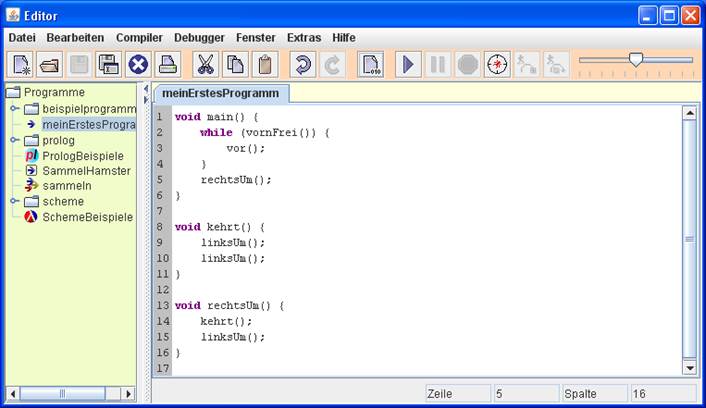Click the copy toolbar icon
706x408 pixels.
[235, 65]
